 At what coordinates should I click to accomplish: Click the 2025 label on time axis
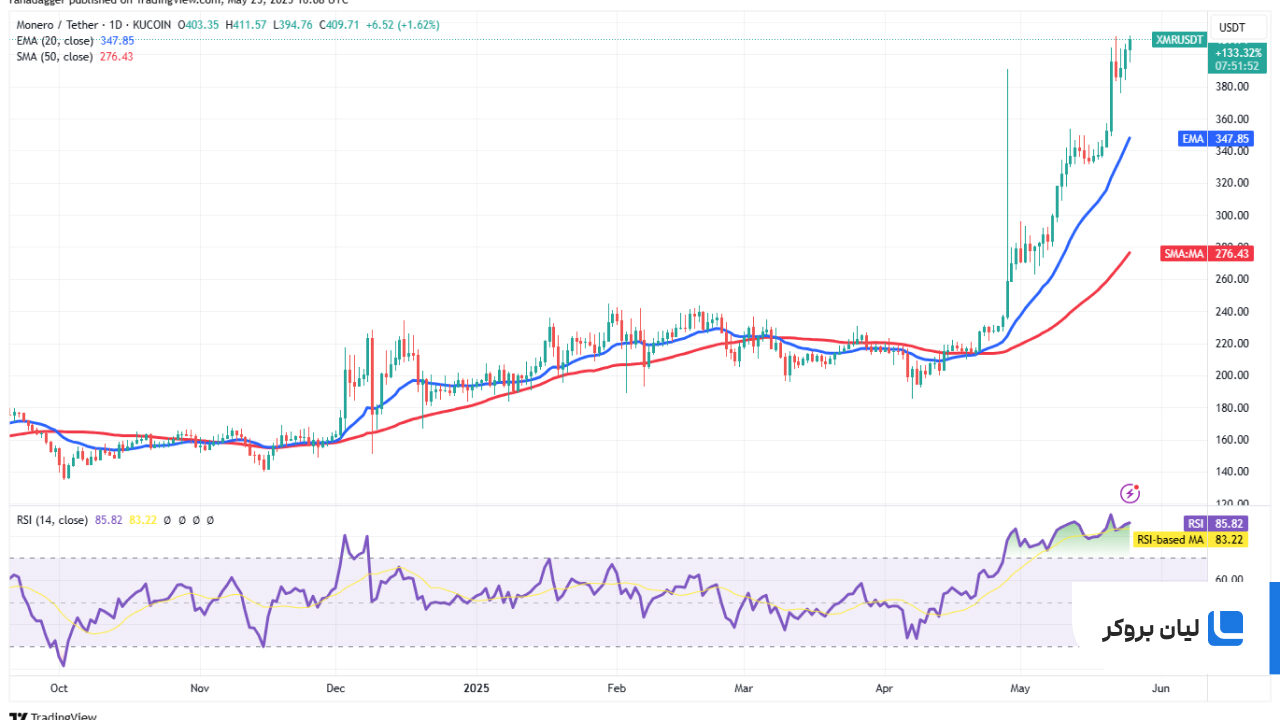coord(476,689)
